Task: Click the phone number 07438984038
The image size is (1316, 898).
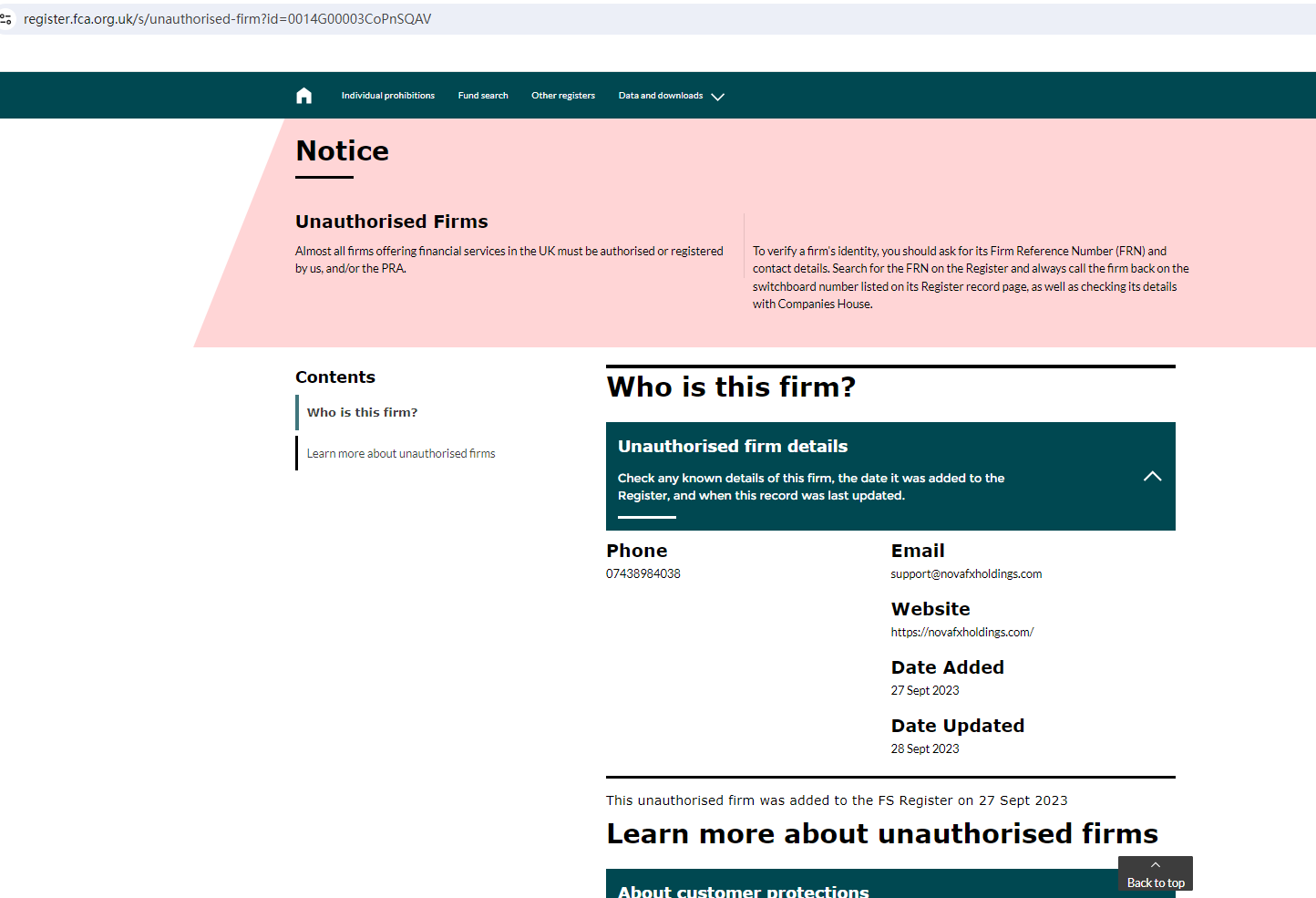Action: coord(643,573)
